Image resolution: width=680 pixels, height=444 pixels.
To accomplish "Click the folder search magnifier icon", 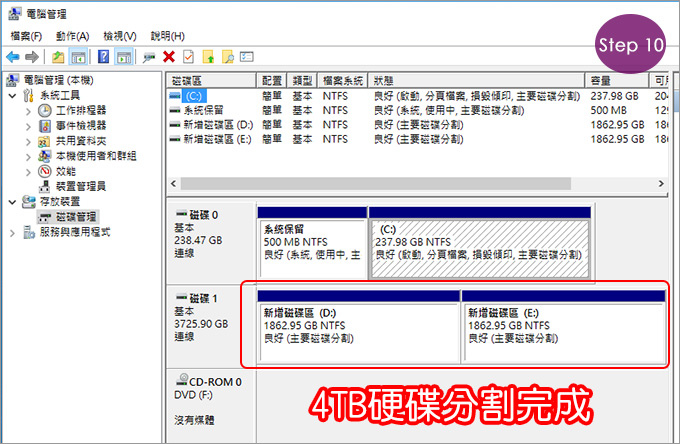I will [228, 57].
